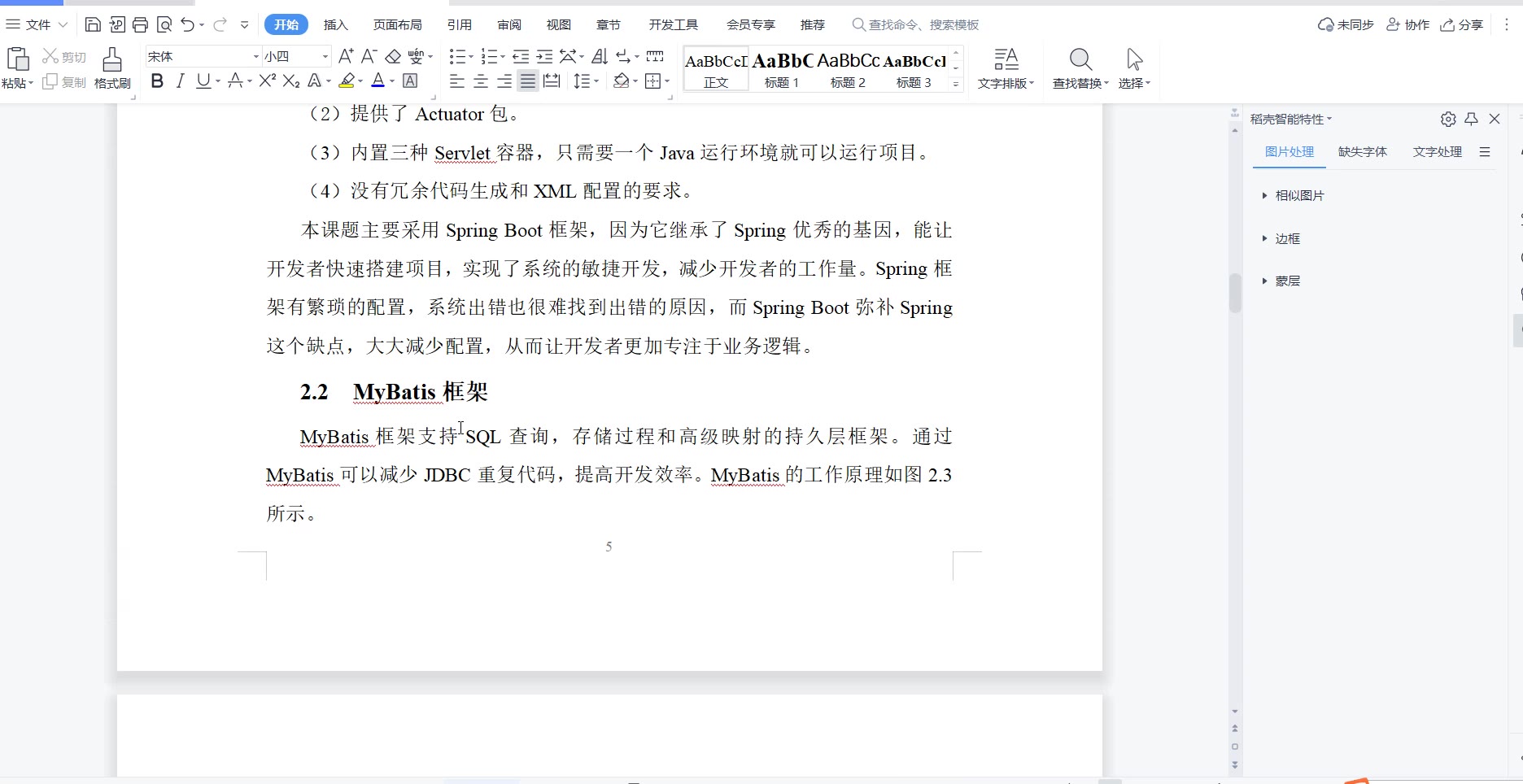This screenshot has height=784, width=1523.
Task: Pin the 稻壳智能特性 panel
Action: 1471,119
